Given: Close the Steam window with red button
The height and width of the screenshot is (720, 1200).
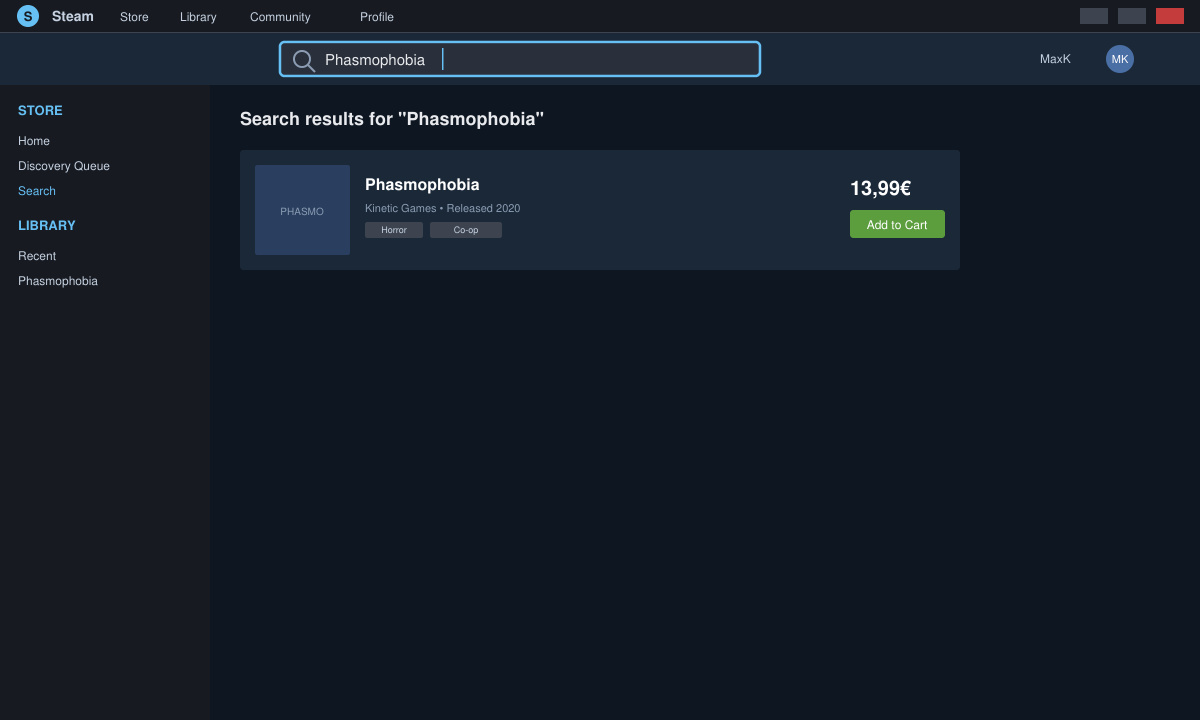Looking at the screenshot, I should pos(1170,16).
